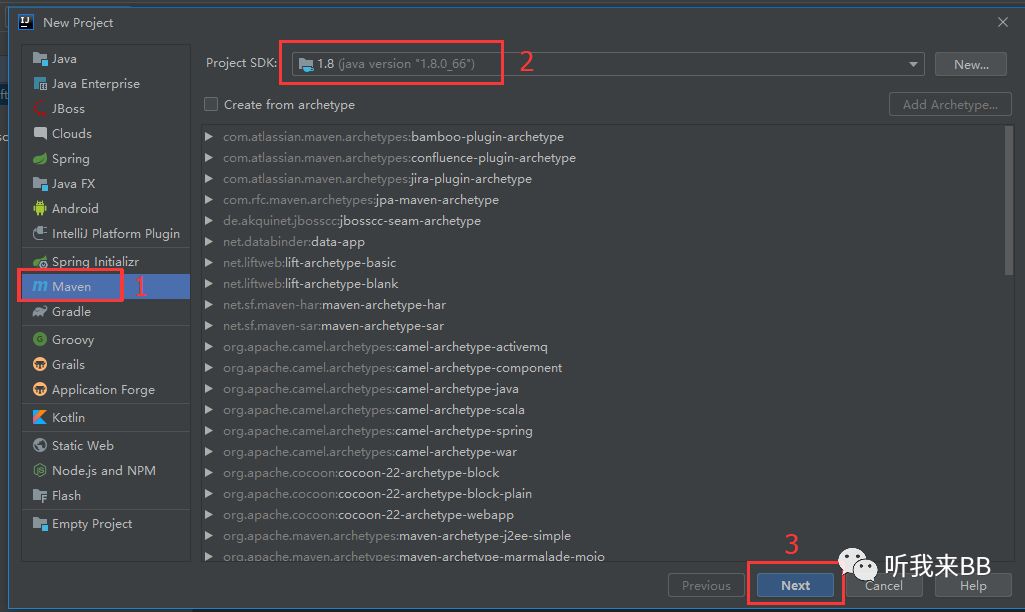Click the Previous button
The image size is (1025, 612).
(x=706, y=585)
